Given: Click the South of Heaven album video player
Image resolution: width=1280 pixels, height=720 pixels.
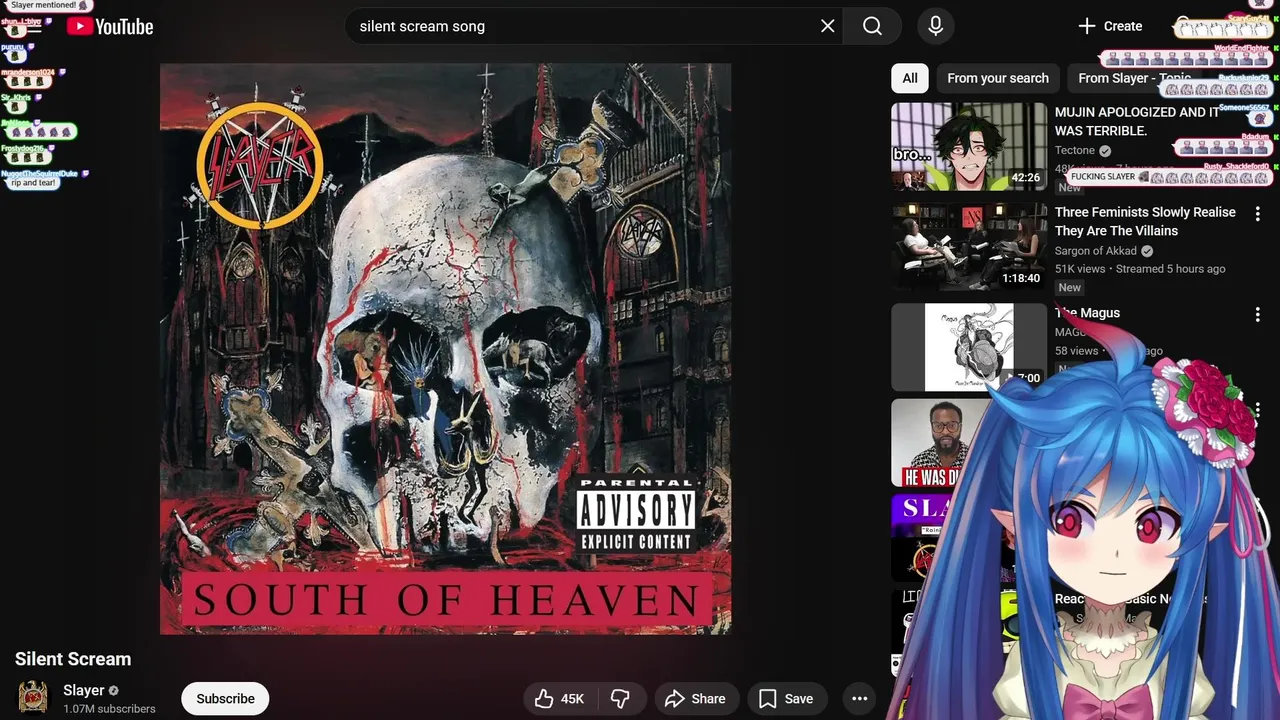Looking at the screenshot, I should coord(445,348).
